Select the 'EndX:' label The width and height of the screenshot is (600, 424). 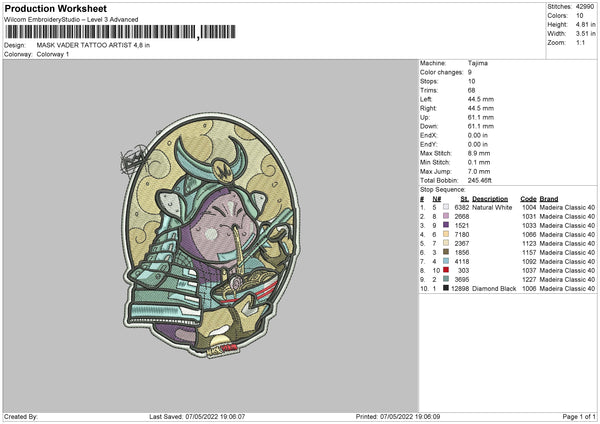(429, 135)
